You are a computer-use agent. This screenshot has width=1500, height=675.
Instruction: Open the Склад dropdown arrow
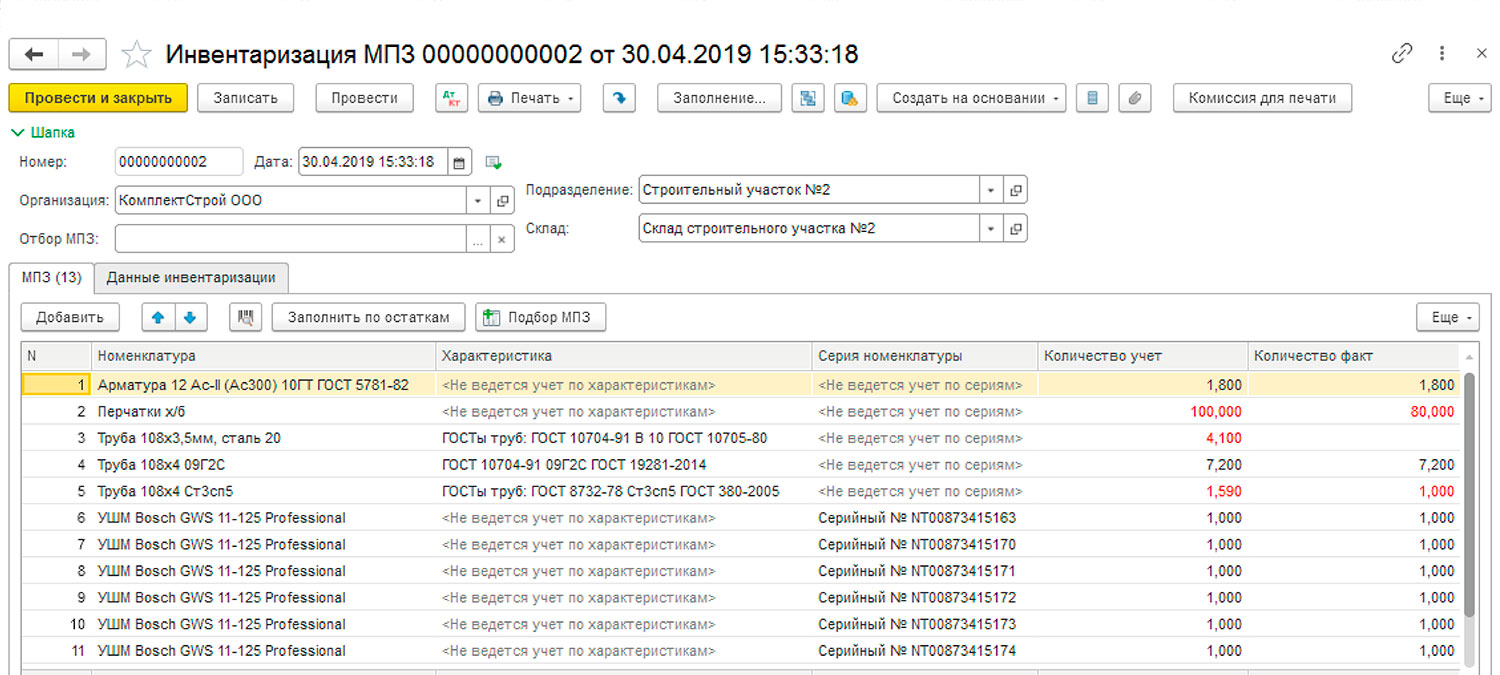[x=990, y=229]
